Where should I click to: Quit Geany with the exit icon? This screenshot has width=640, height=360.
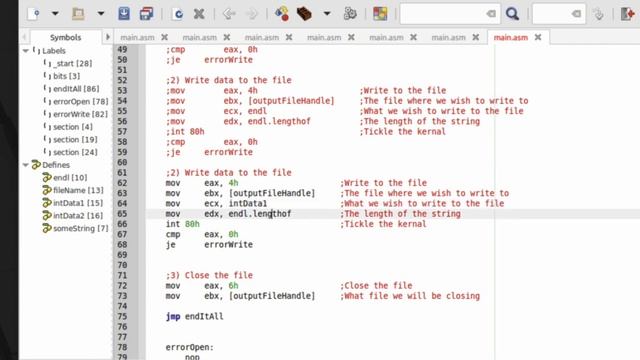627,14
